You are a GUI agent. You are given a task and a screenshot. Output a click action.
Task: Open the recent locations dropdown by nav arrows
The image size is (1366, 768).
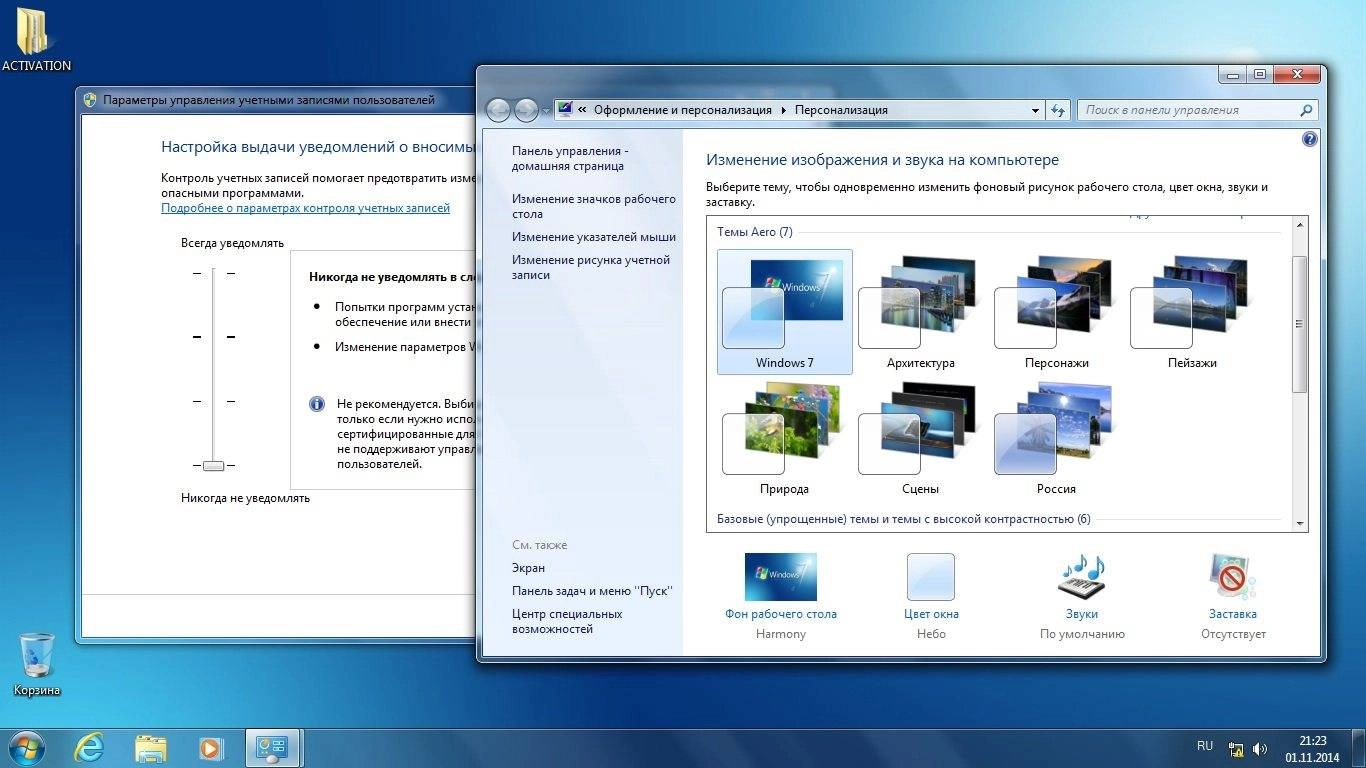[546, 111]
